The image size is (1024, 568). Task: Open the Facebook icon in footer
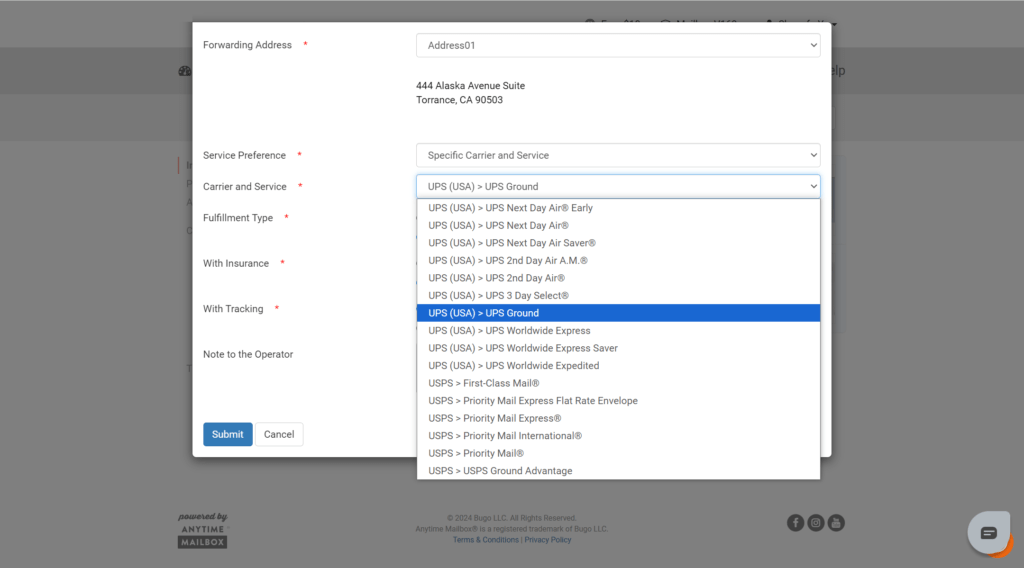(795, 523)
